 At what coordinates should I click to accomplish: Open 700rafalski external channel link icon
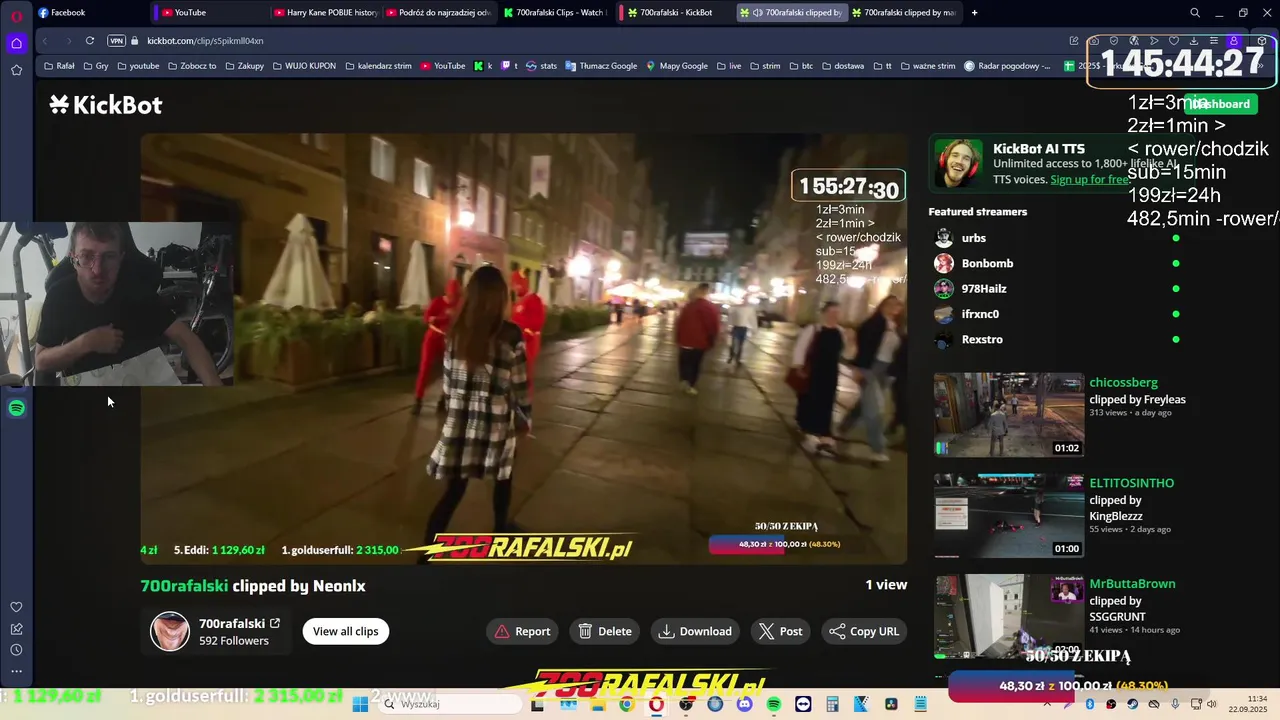click(275, 623)
